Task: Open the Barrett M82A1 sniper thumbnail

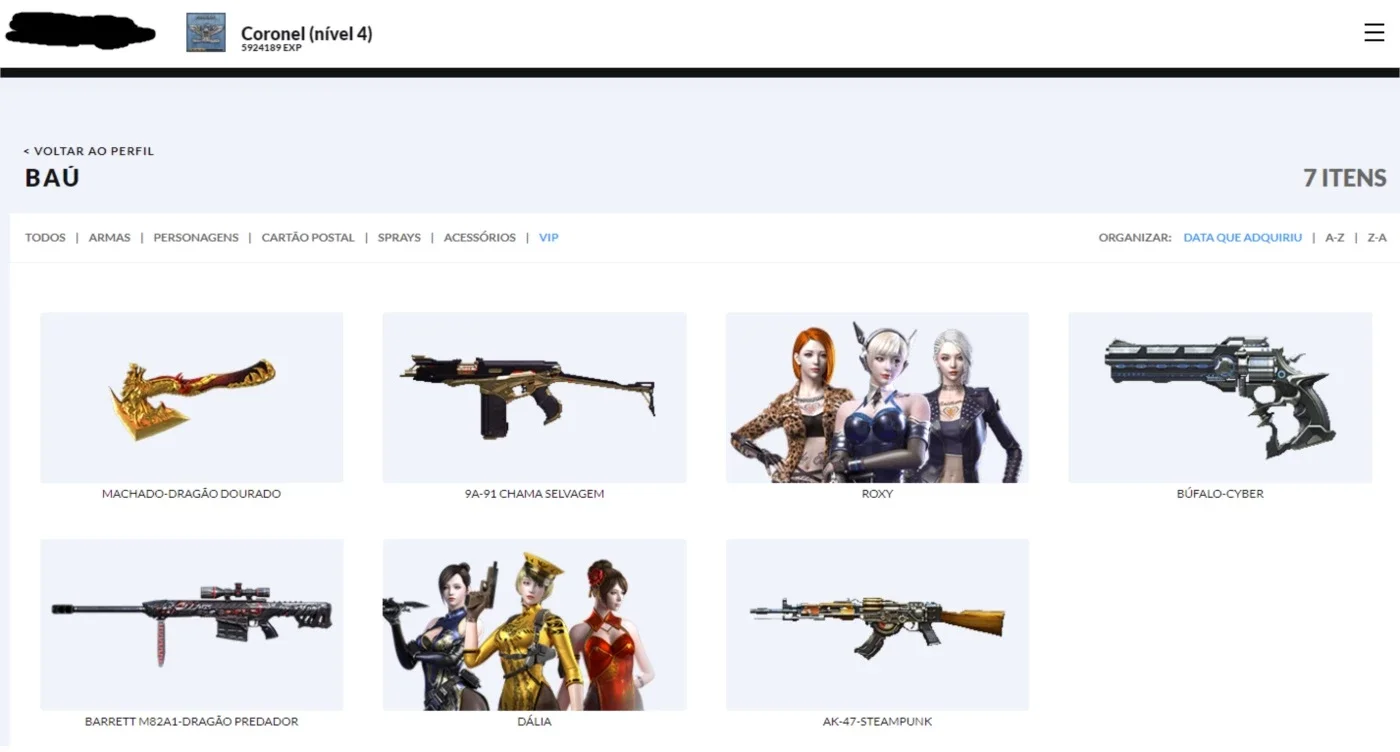Action: (x=192, y=625)
